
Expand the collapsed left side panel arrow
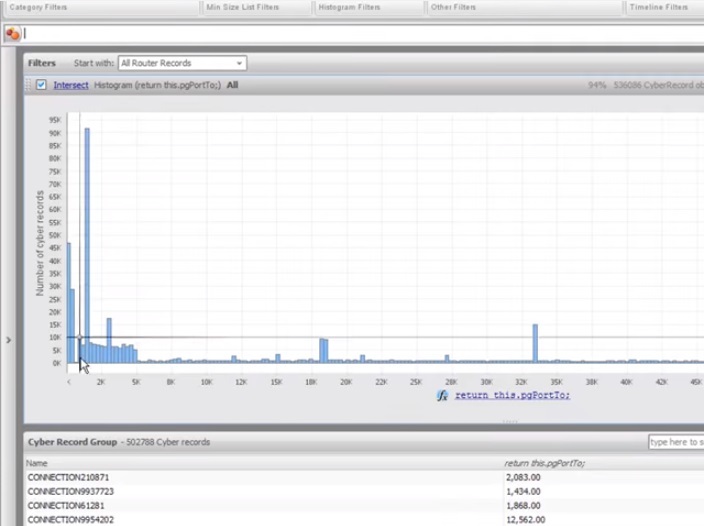(8, 340)
